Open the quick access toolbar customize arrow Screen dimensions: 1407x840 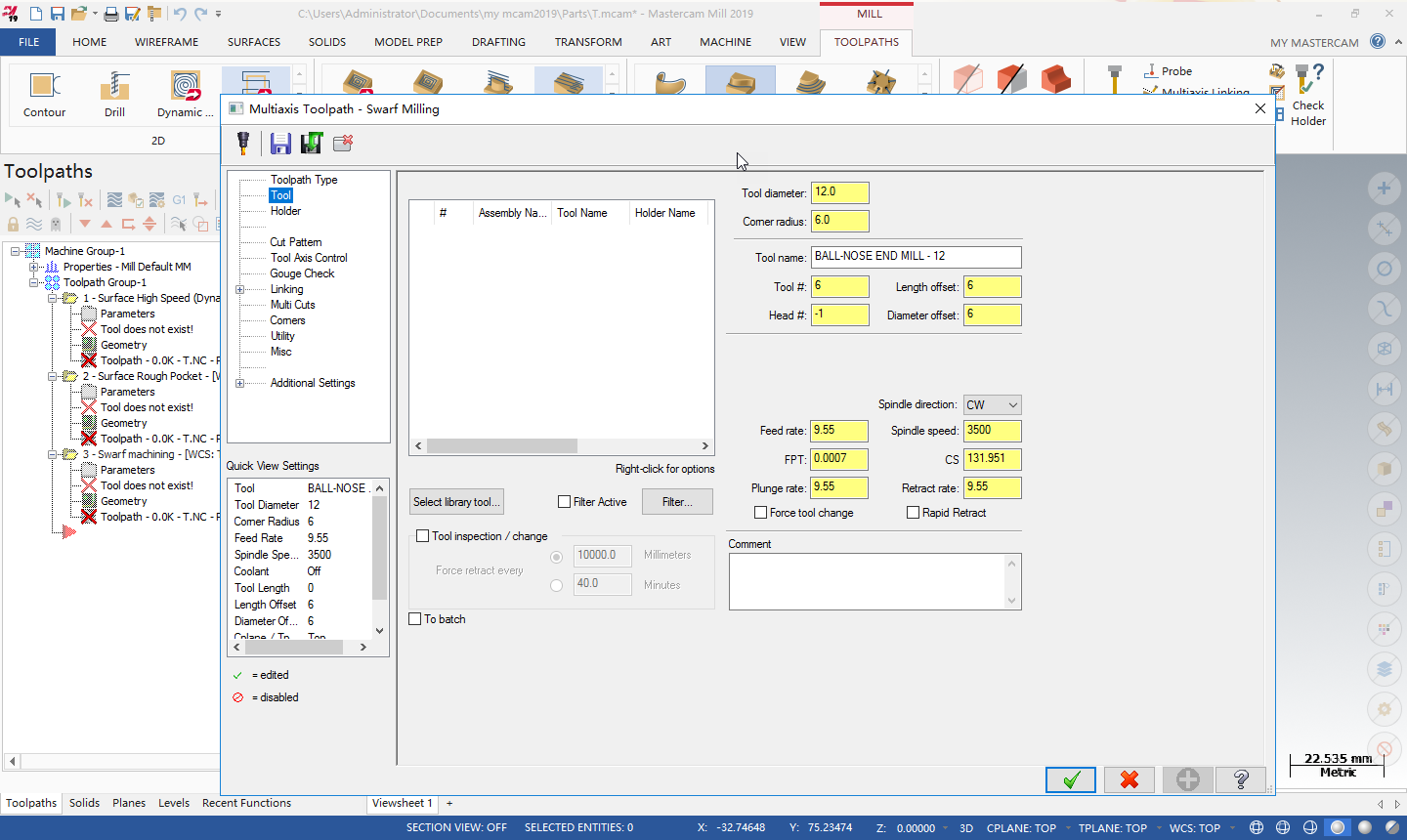(x=218, y=14)
